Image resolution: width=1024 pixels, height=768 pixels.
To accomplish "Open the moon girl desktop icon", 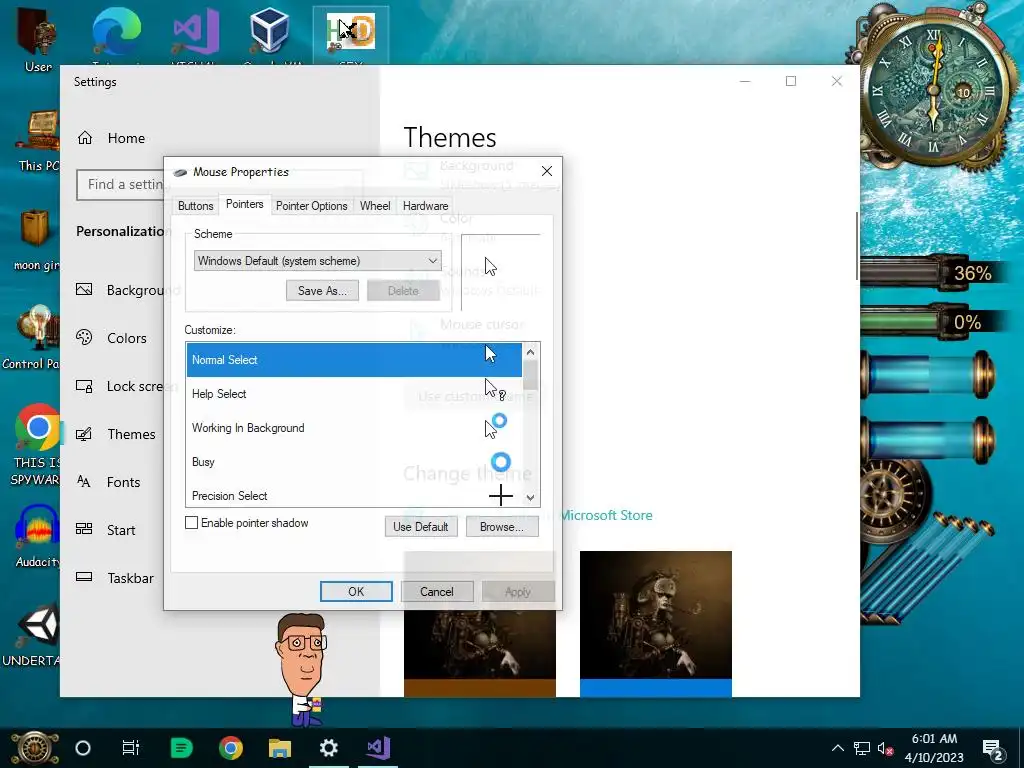I will tap(36, 240).
